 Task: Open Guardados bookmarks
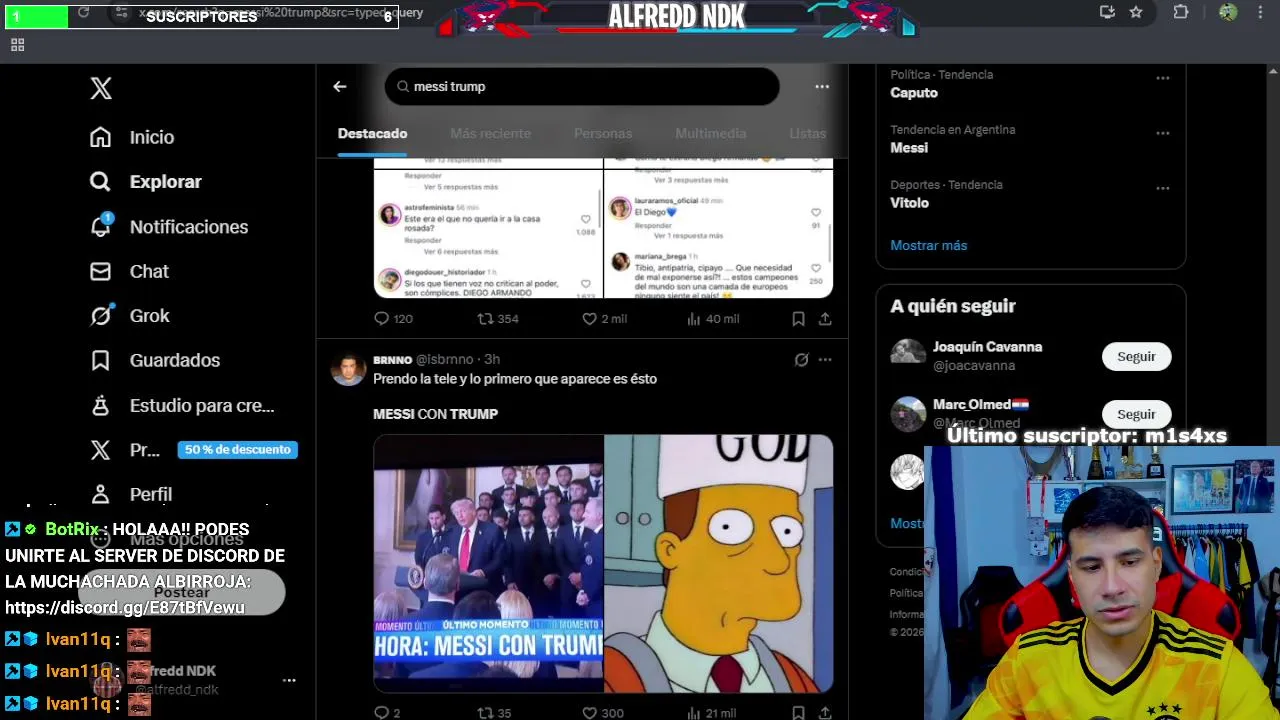coord(155,360)
